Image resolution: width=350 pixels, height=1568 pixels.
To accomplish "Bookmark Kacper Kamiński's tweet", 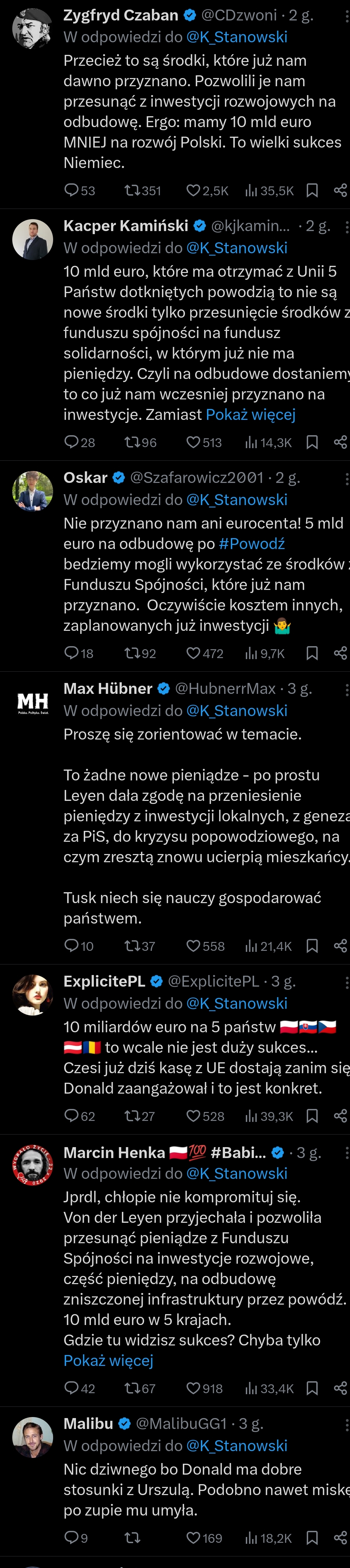I will (x=312, y=442).
